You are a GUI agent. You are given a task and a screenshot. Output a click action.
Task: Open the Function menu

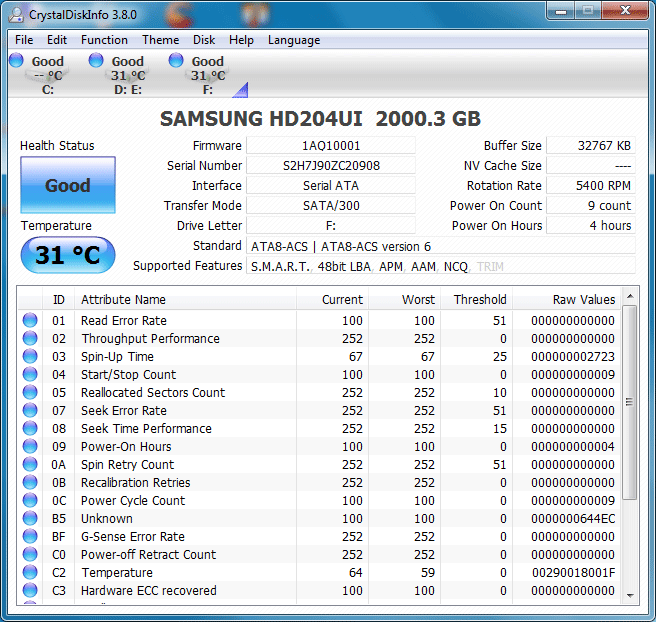click(x=104, y=40)
